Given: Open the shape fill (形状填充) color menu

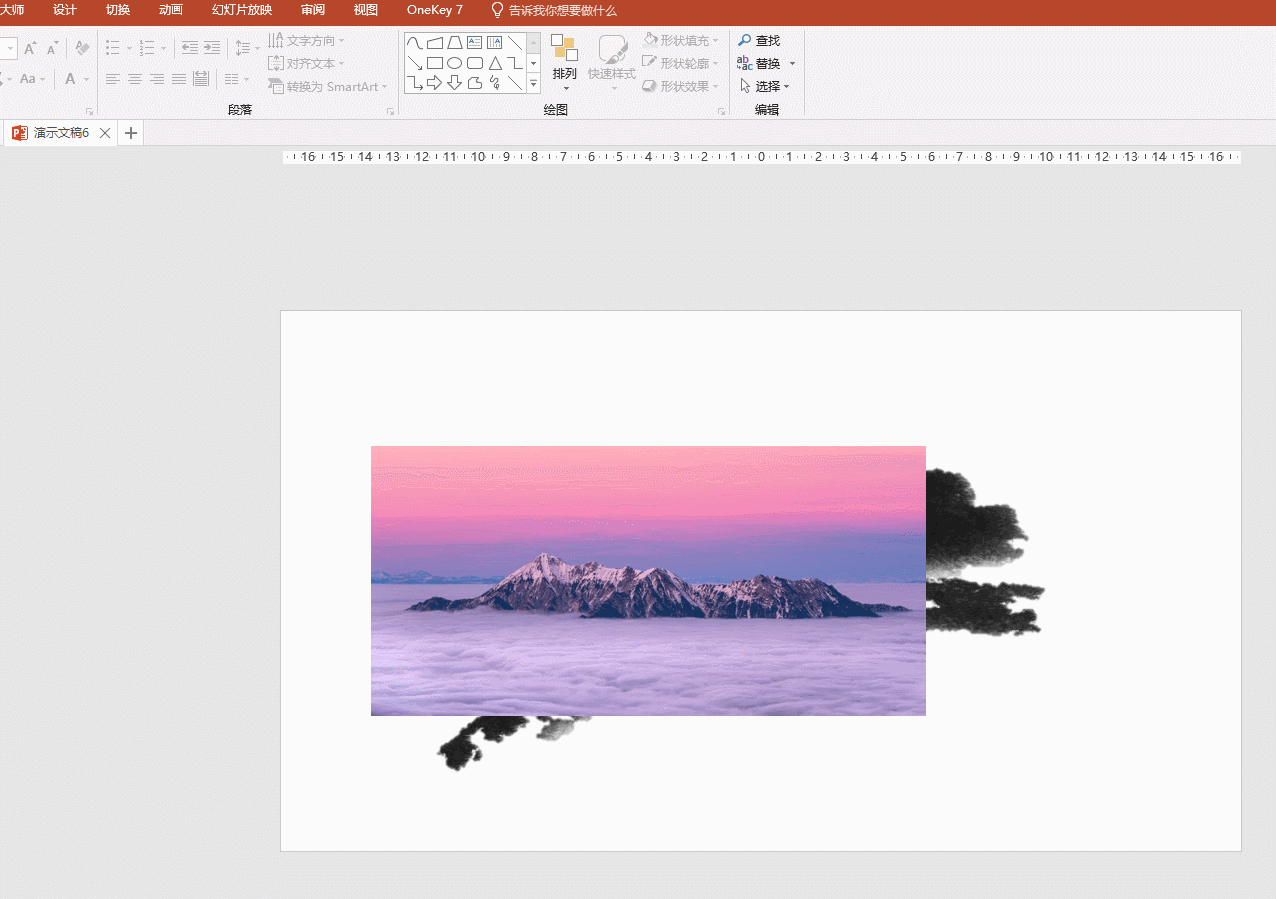Looking at the screenshot, I should coord(681,41).
